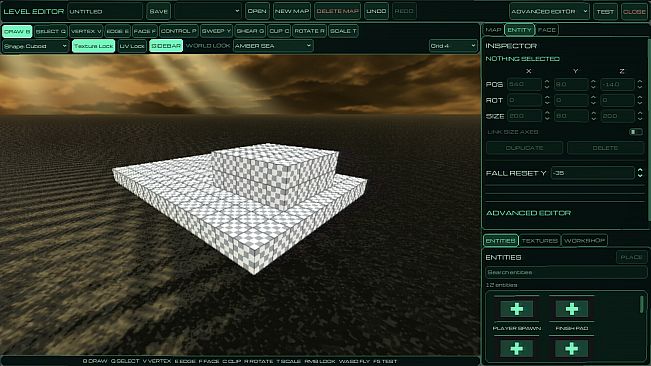Open the Textures tab

(540, 241)
